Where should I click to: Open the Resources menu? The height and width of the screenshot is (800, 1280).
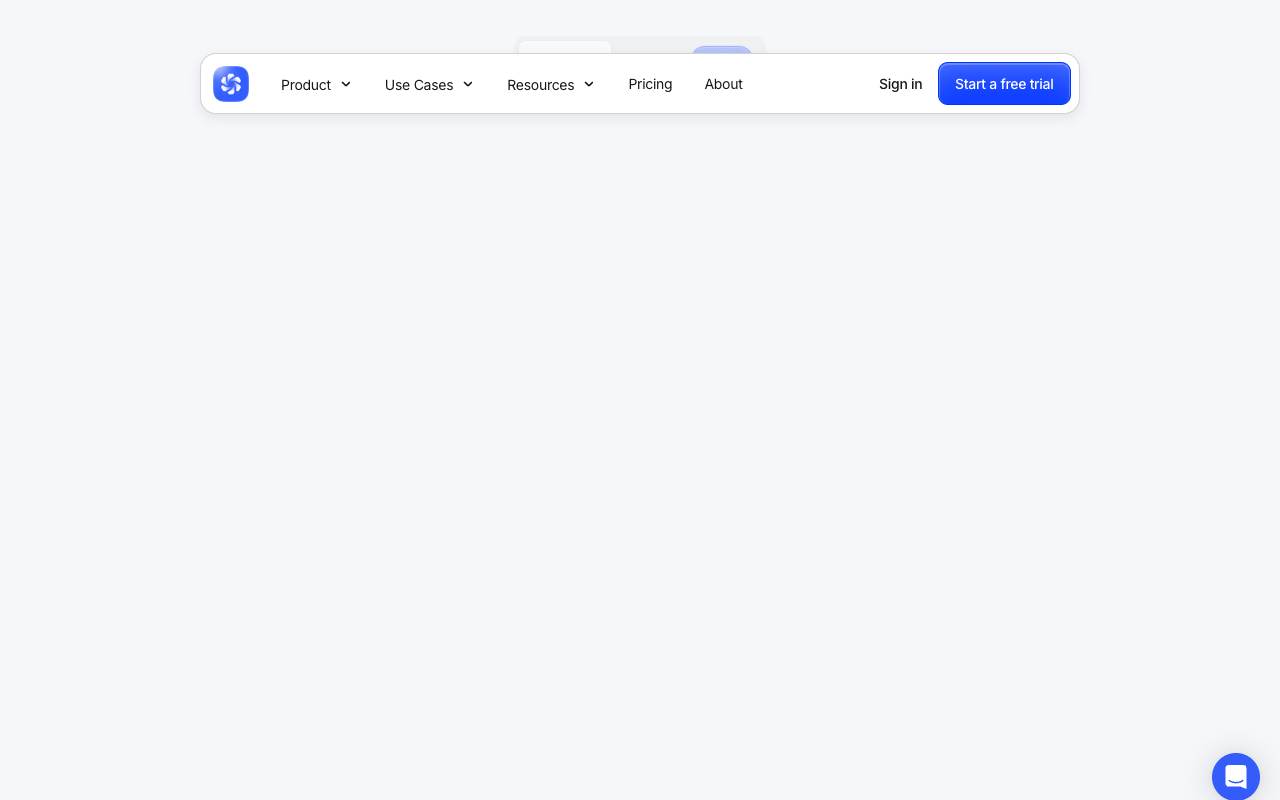pyautogui.click(x=551, y=84)
